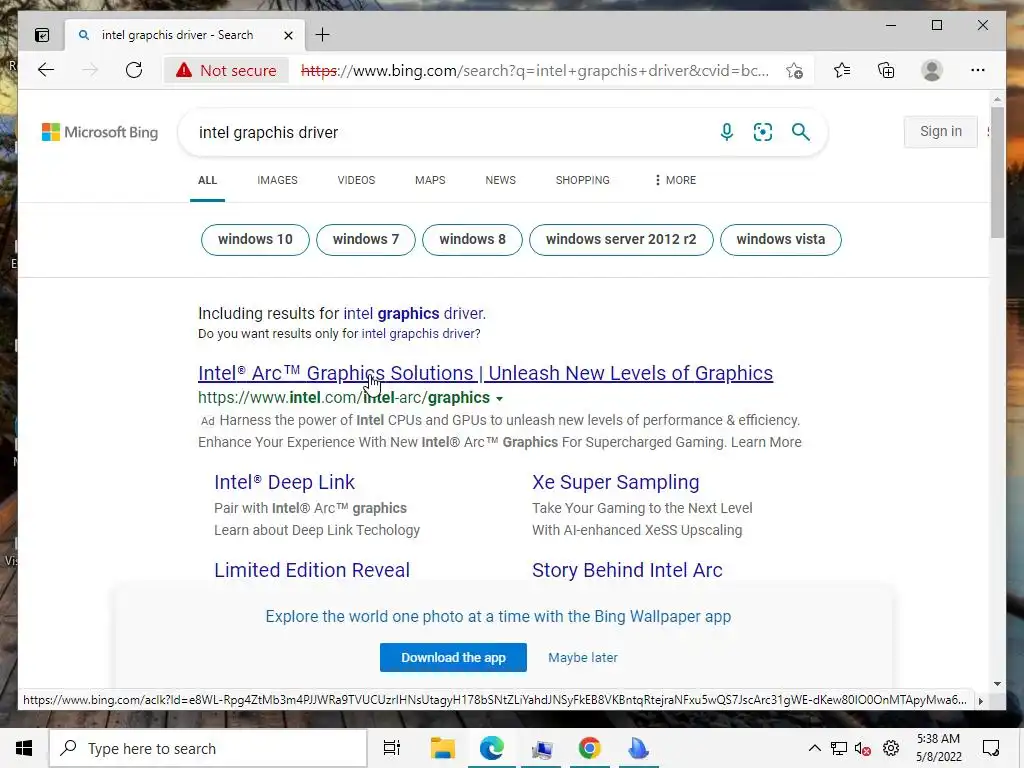Open the Collections panel

click(886, 70)
